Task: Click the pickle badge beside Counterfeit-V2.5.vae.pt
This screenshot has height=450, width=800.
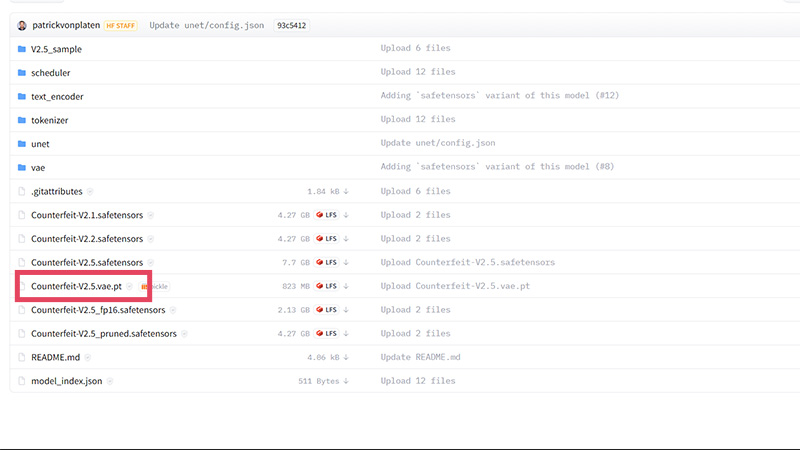Action: click(x=155, y=287)
